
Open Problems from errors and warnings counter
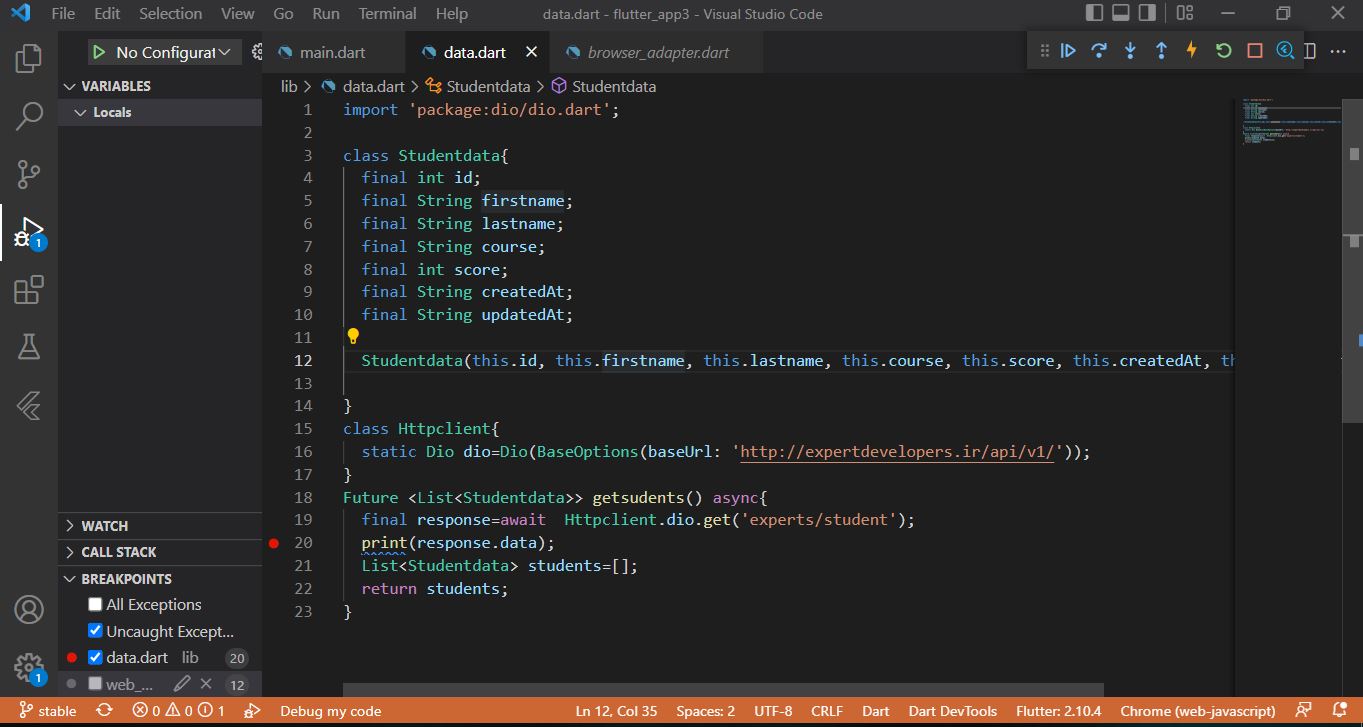pos(179,711)
